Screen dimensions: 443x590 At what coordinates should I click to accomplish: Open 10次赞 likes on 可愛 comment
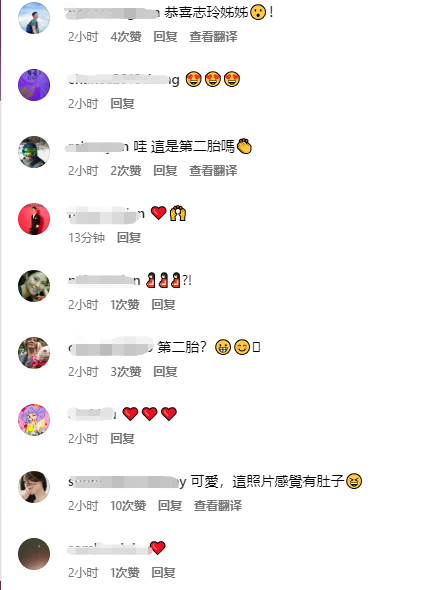[128, 505]
